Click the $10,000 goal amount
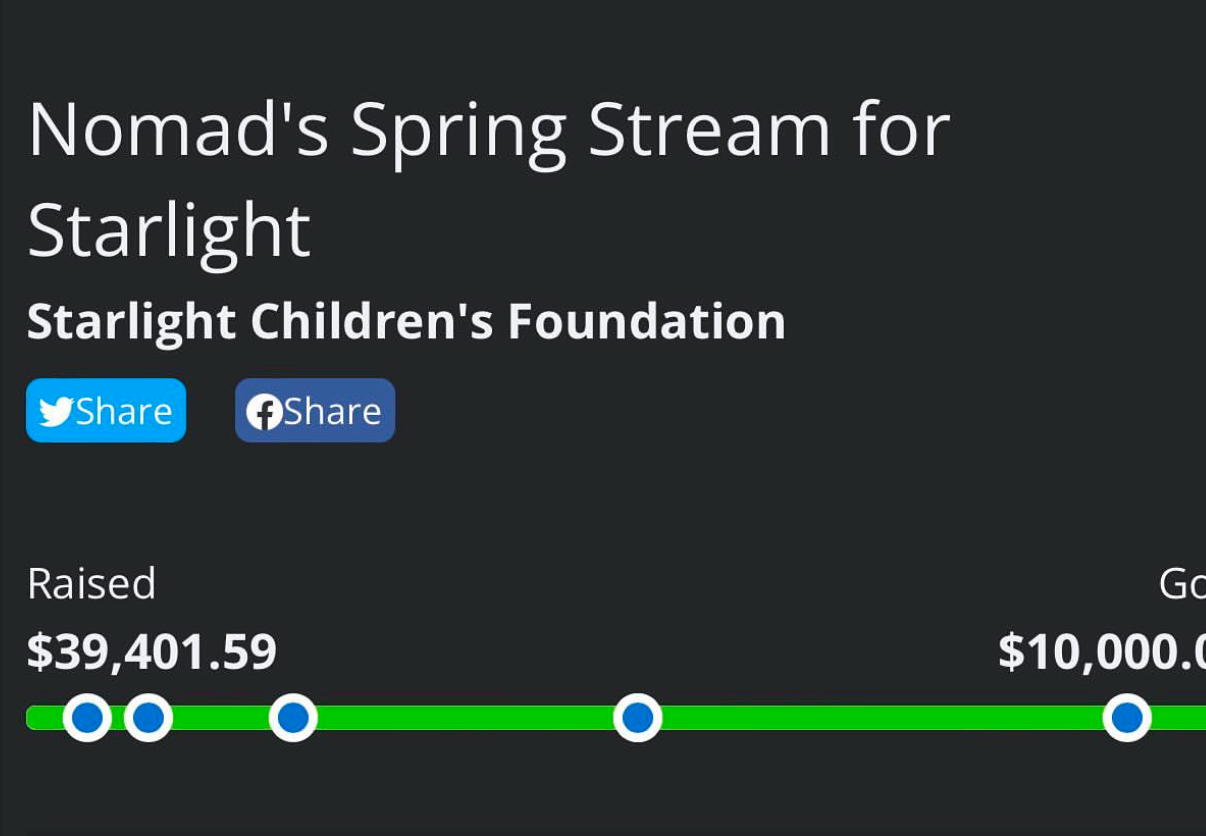Image resolution: width=1206 pixels, height=836 pixels. 1100,652
